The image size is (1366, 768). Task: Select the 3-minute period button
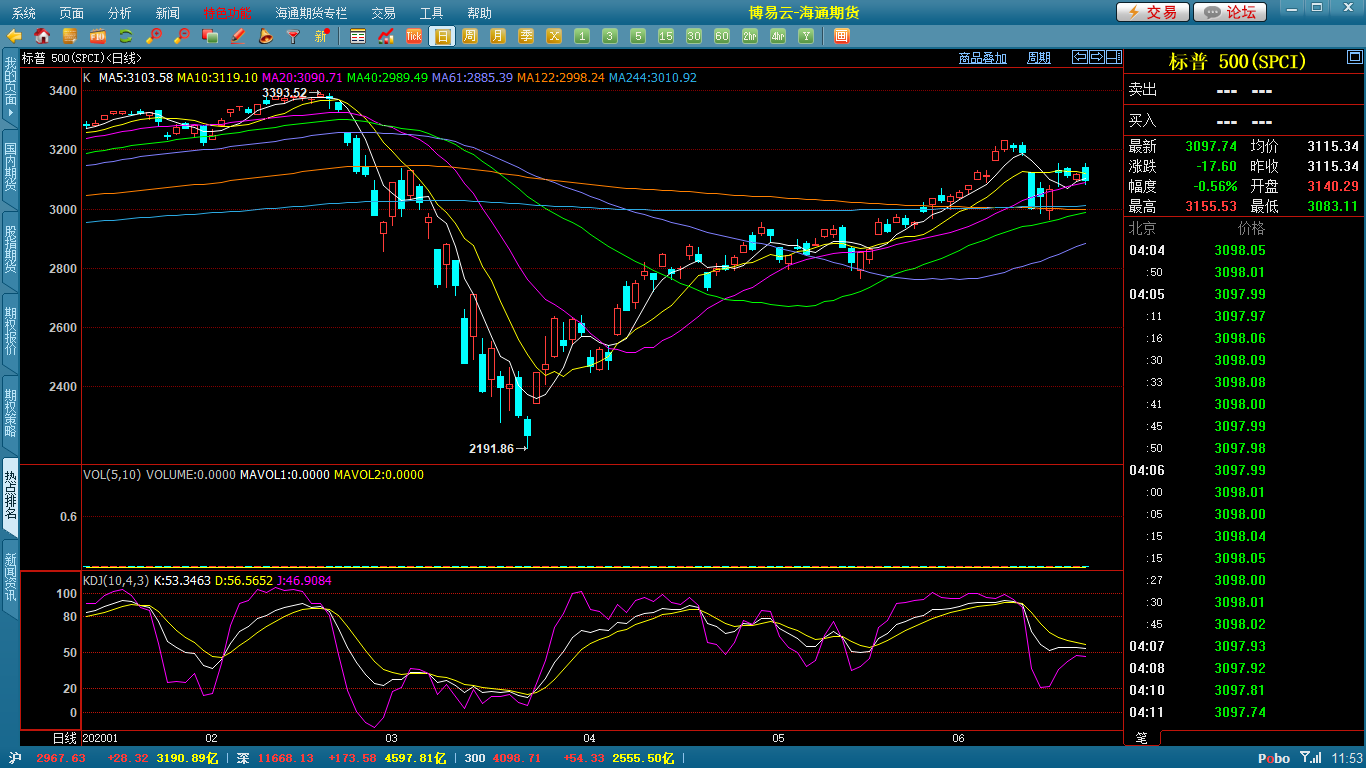(x=610, y=36)
